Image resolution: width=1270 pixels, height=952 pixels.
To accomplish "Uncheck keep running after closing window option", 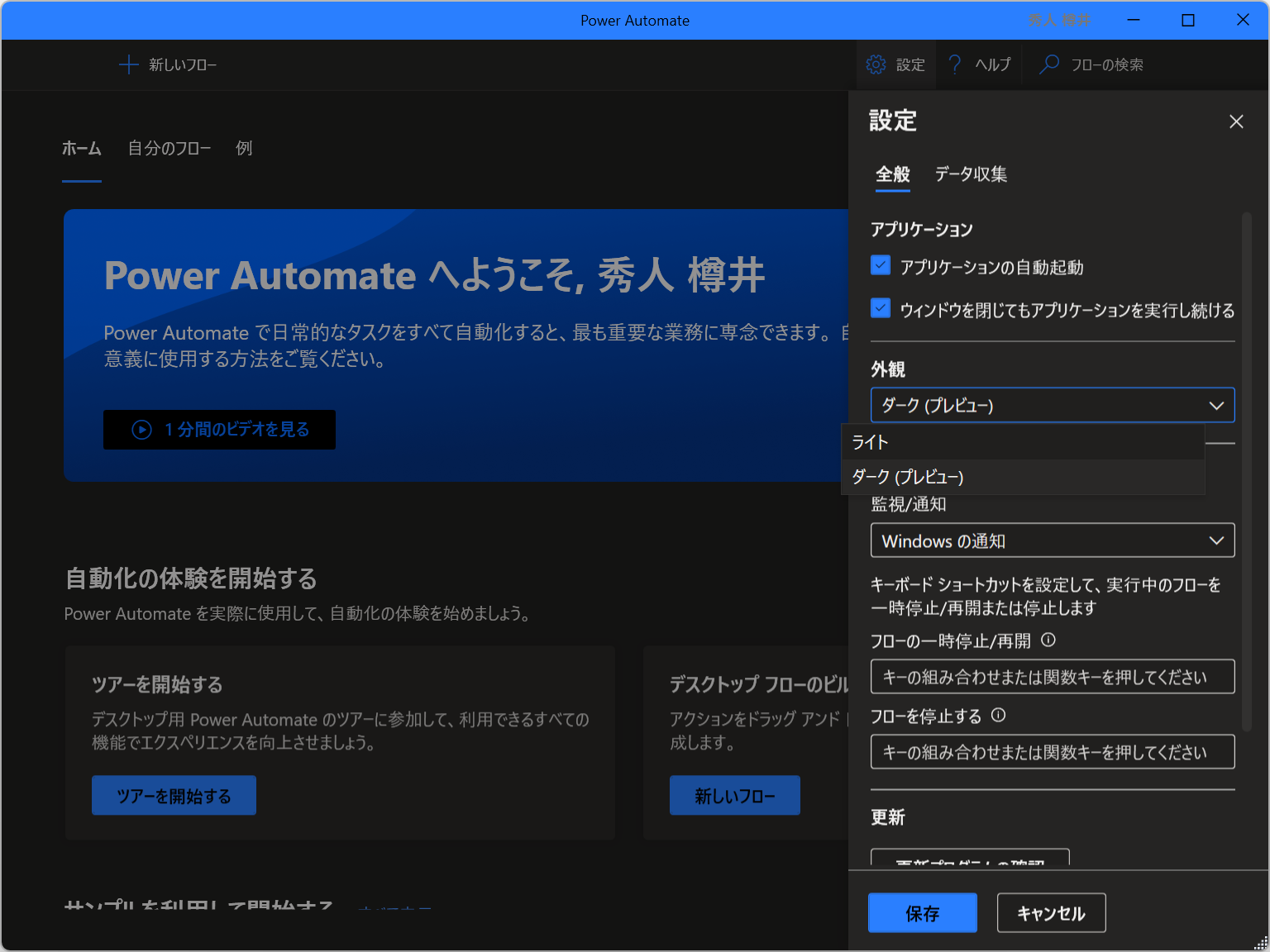I will [880, 308].
